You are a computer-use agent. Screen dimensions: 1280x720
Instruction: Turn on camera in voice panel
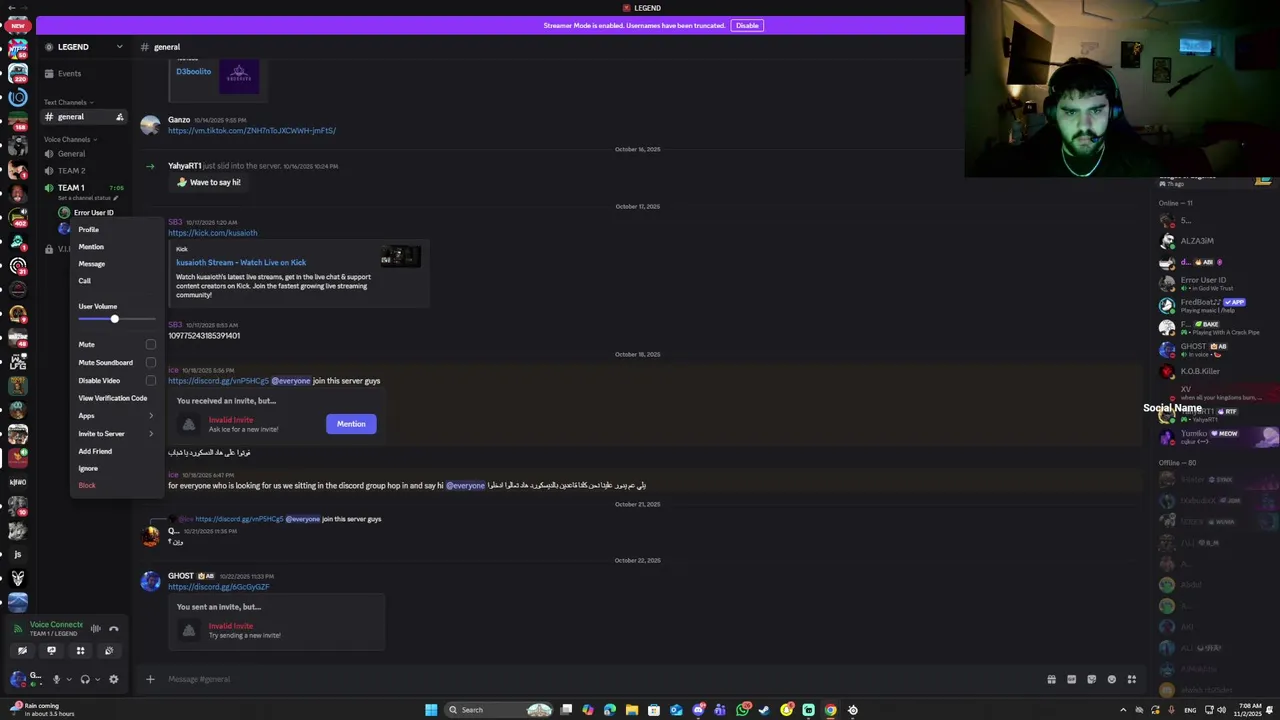point(22,651)
